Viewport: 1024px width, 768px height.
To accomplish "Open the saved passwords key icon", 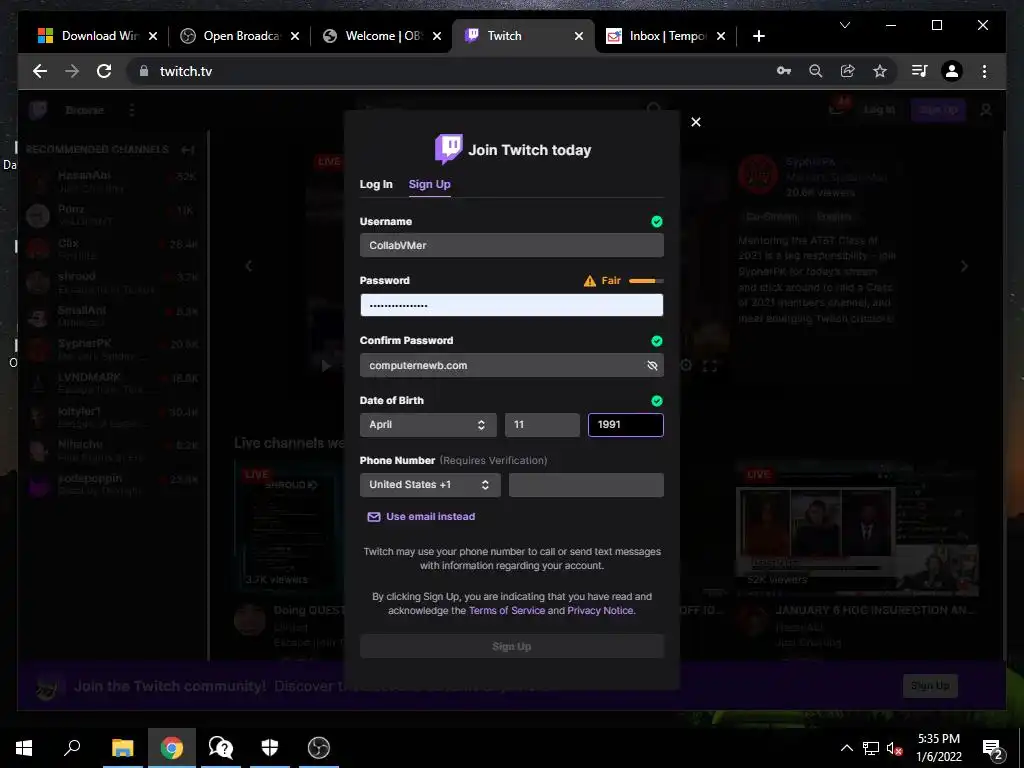I will click(x=784, y=71).
